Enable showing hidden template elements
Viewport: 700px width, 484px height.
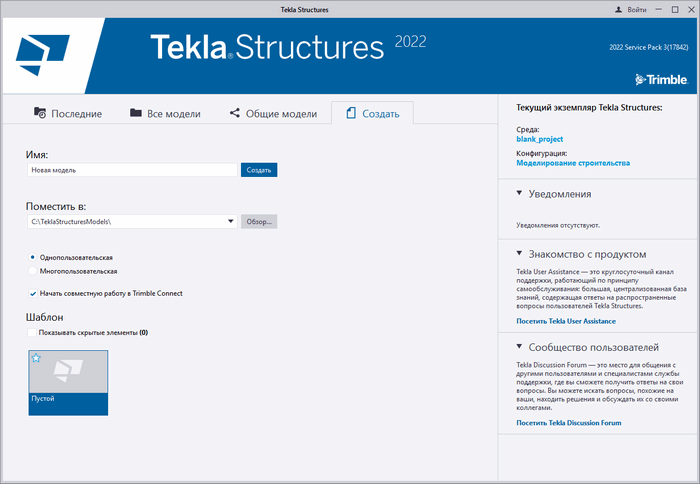tap(33, 332)
